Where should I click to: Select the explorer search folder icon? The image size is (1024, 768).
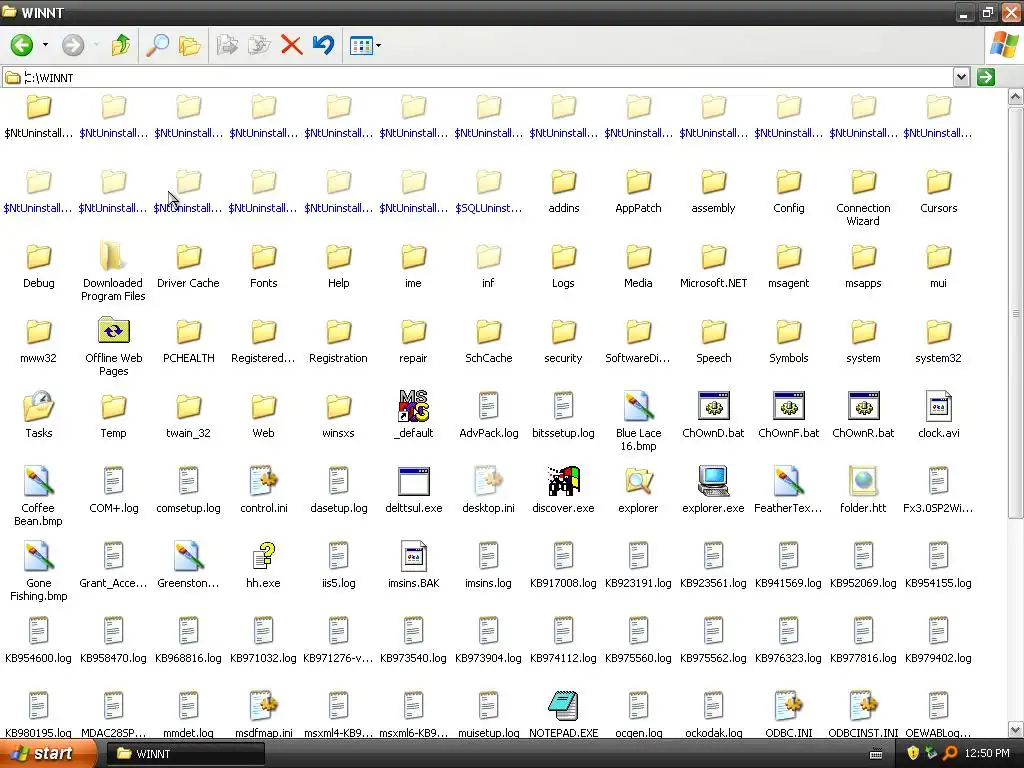[639, 490]
